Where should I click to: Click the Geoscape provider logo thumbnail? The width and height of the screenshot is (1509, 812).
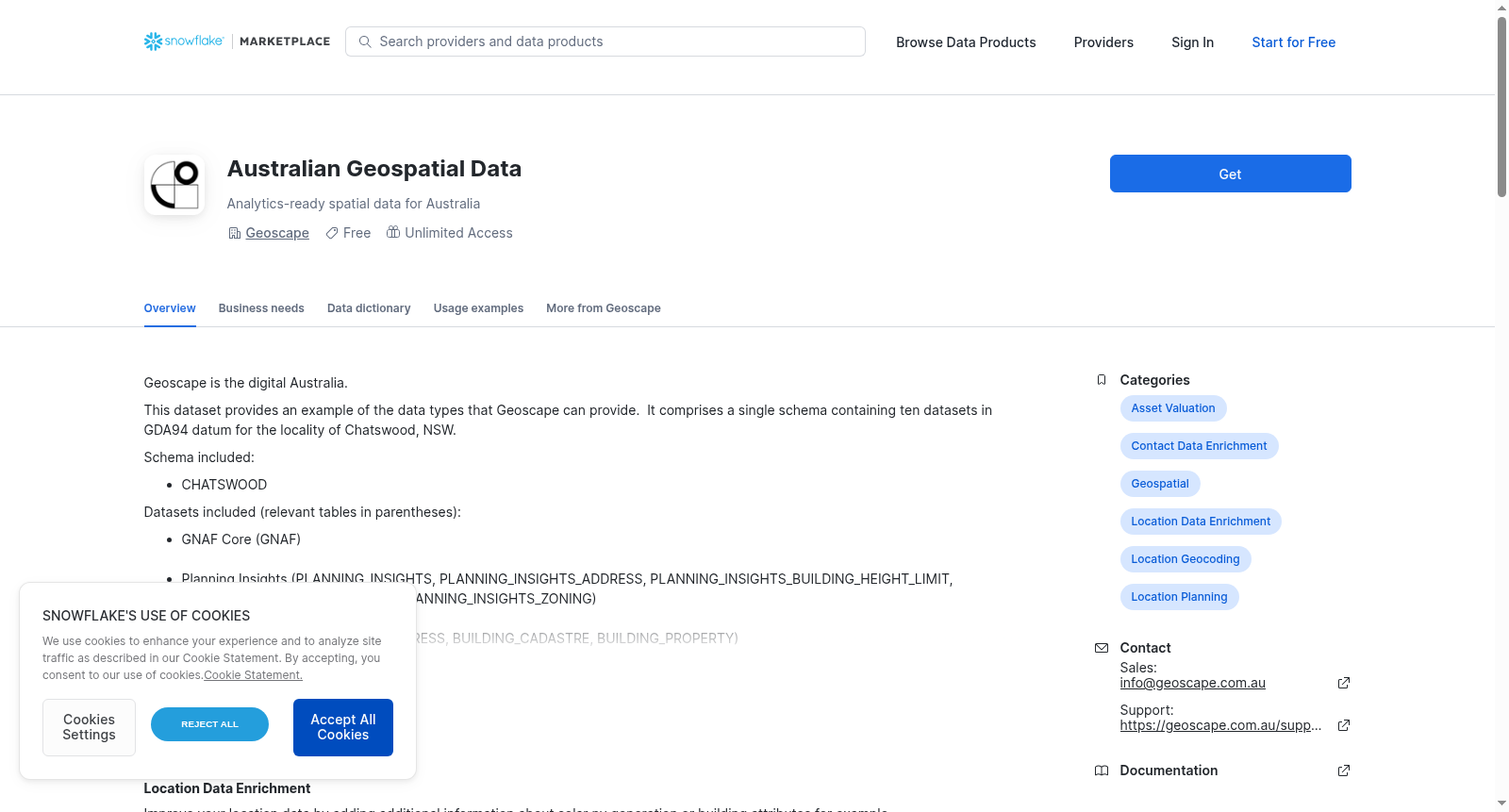tap(174, 185)
